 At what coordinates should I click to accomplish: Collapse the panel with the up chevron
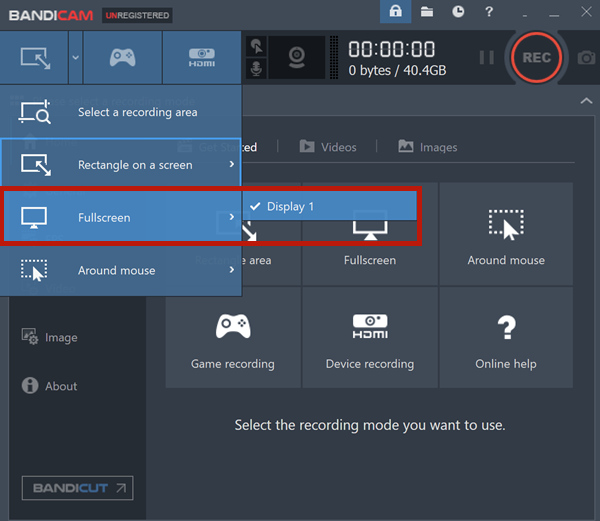tap(586, 101)
